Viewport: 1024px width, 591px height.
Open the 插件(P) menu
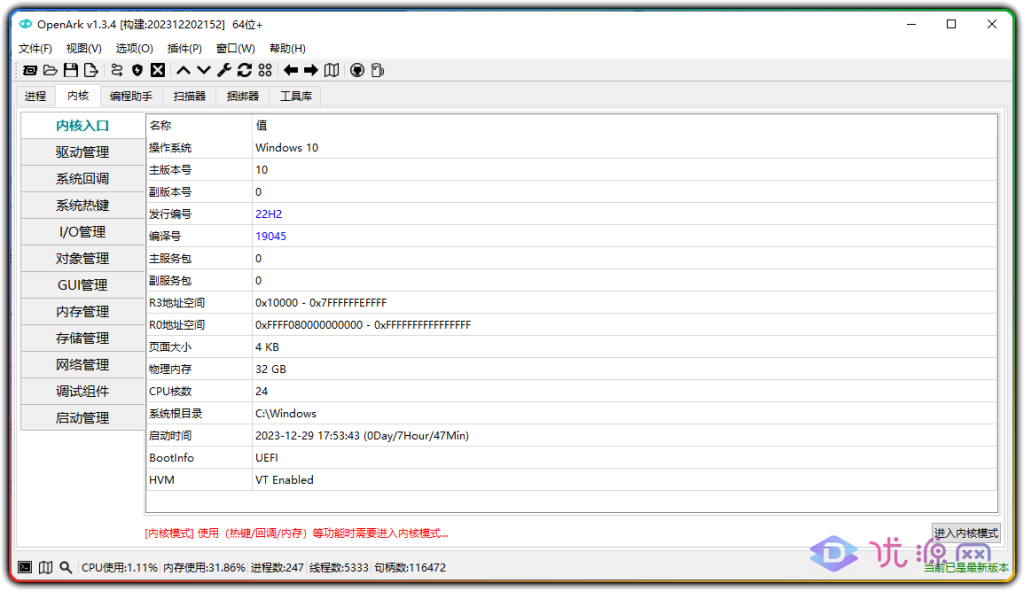coord(185,48)
